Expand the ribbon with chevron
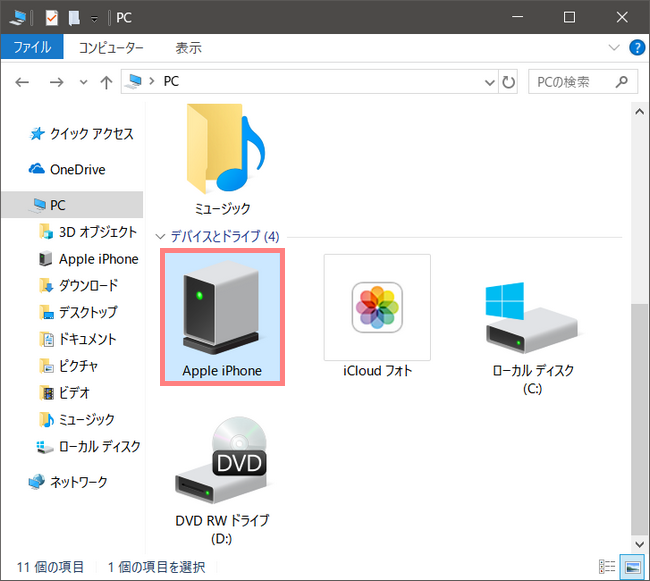The image size is (650, 581). 614,47
